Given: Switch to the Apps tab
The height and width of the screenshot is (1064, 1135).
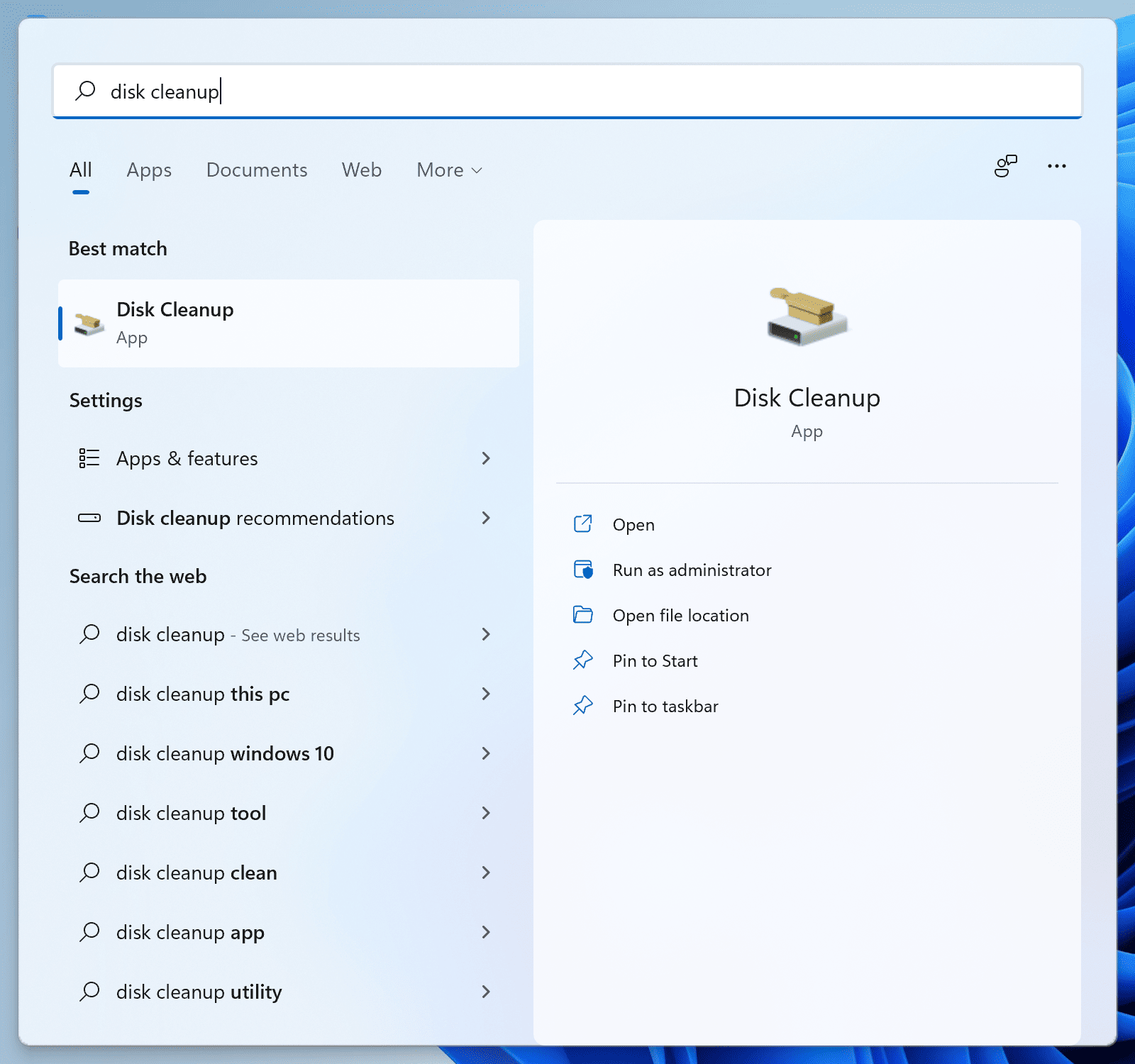Looking at the screenshot, I should (x=149, y=170).
